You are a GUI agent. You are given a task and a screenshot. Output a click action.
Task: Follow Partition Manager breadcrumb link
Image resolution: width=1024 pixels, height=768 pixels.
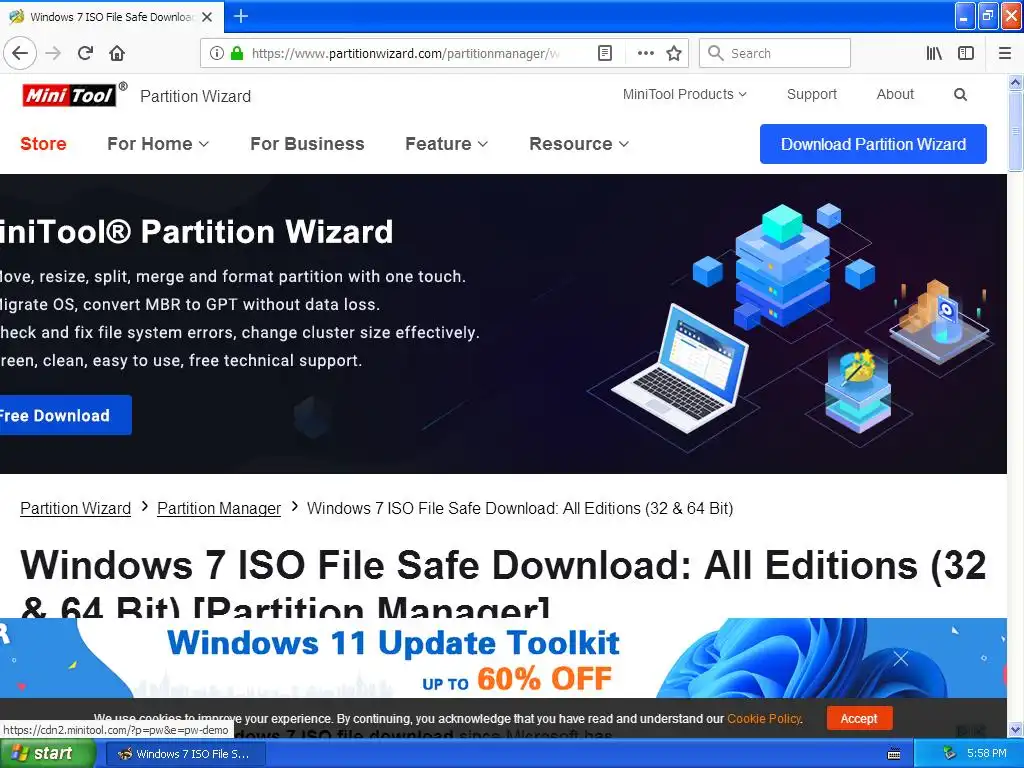click(219, 508)
